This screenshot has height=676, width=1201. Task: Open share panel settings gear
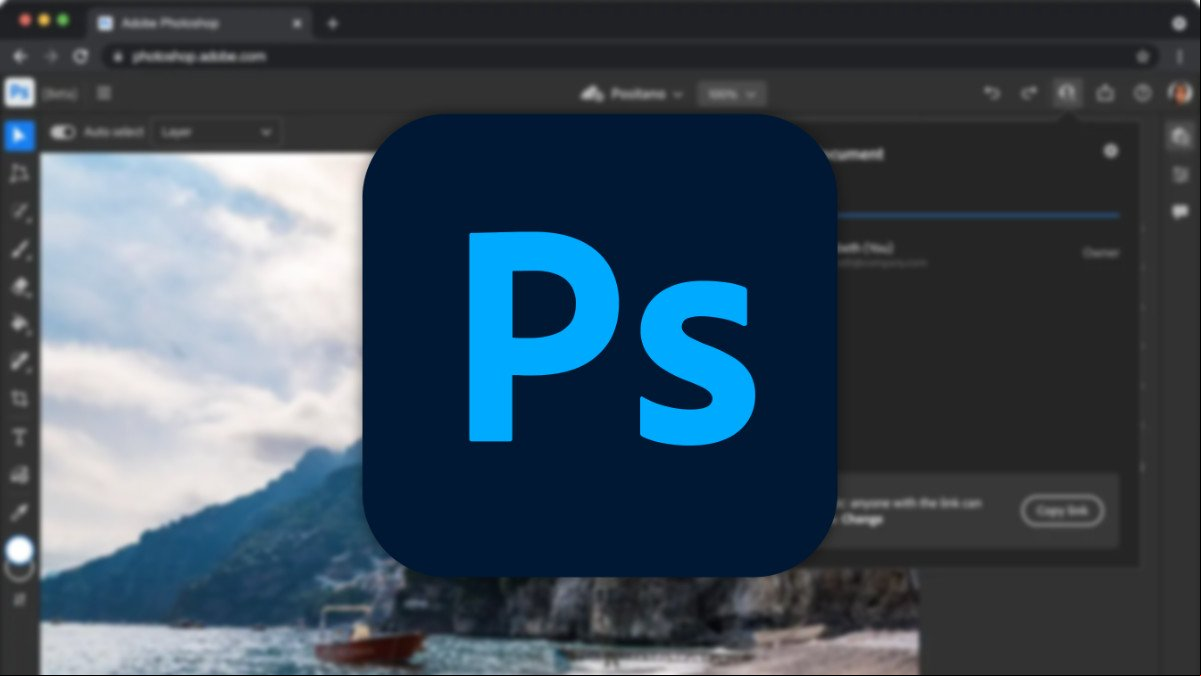(1110, 151)
